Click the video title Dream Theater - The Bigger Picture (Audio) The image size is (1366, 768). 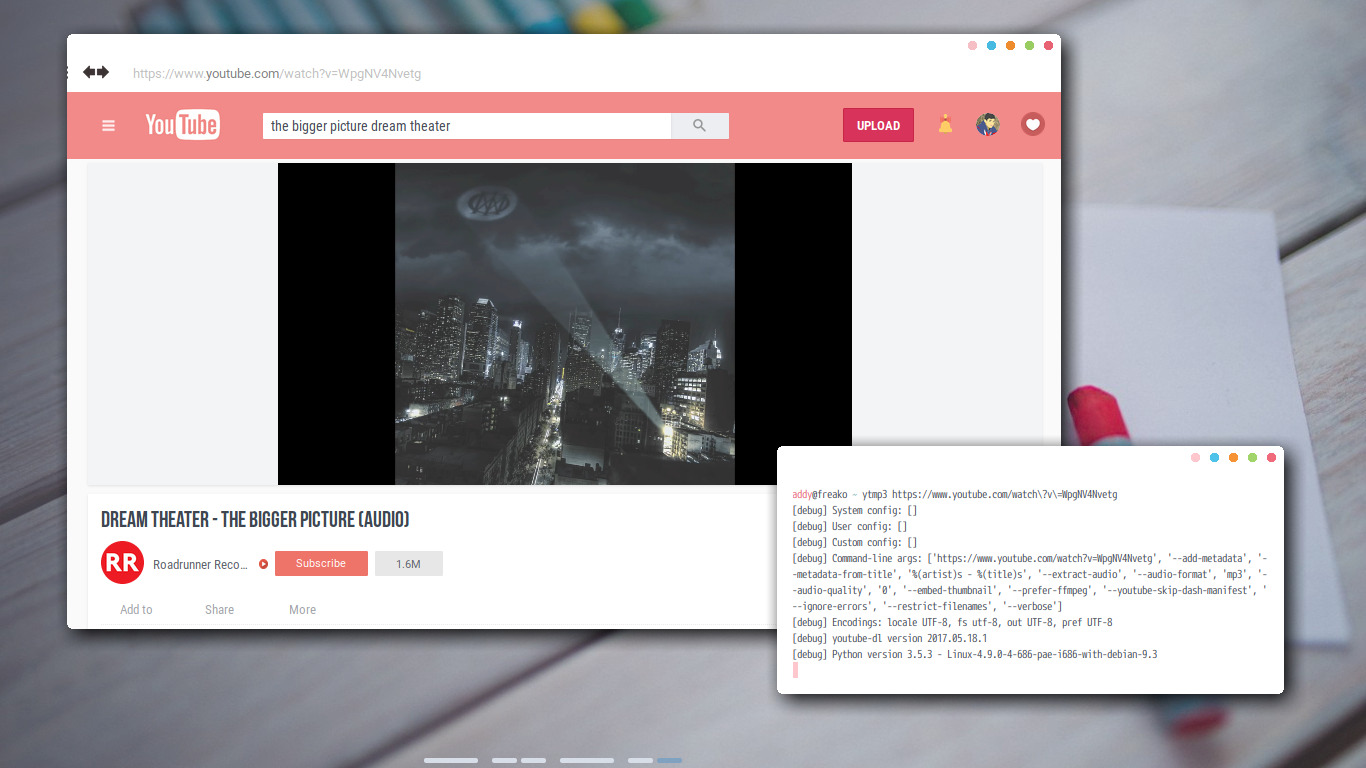[255, 520]
